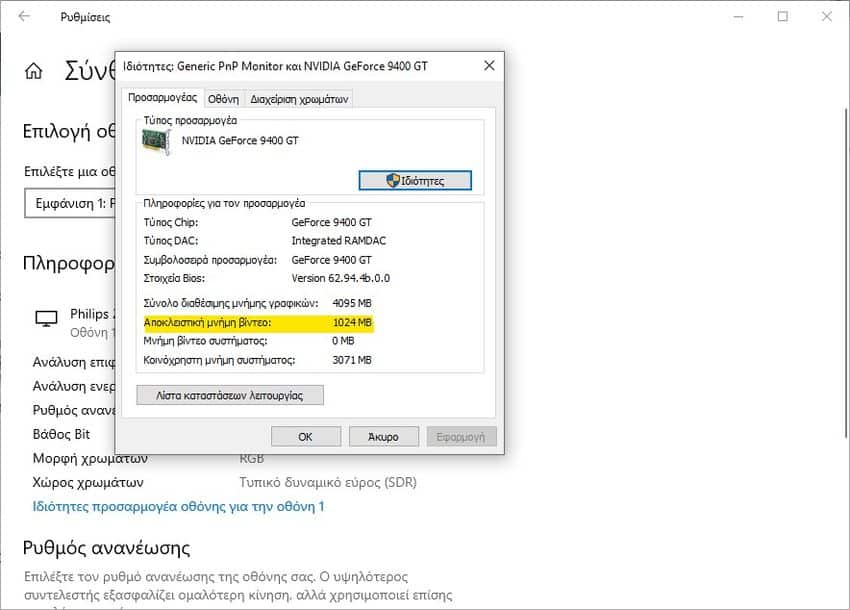Select the highlighted dedicated video memory row
This screenshot has width=850, height=610.
click(x=259, y=323)
